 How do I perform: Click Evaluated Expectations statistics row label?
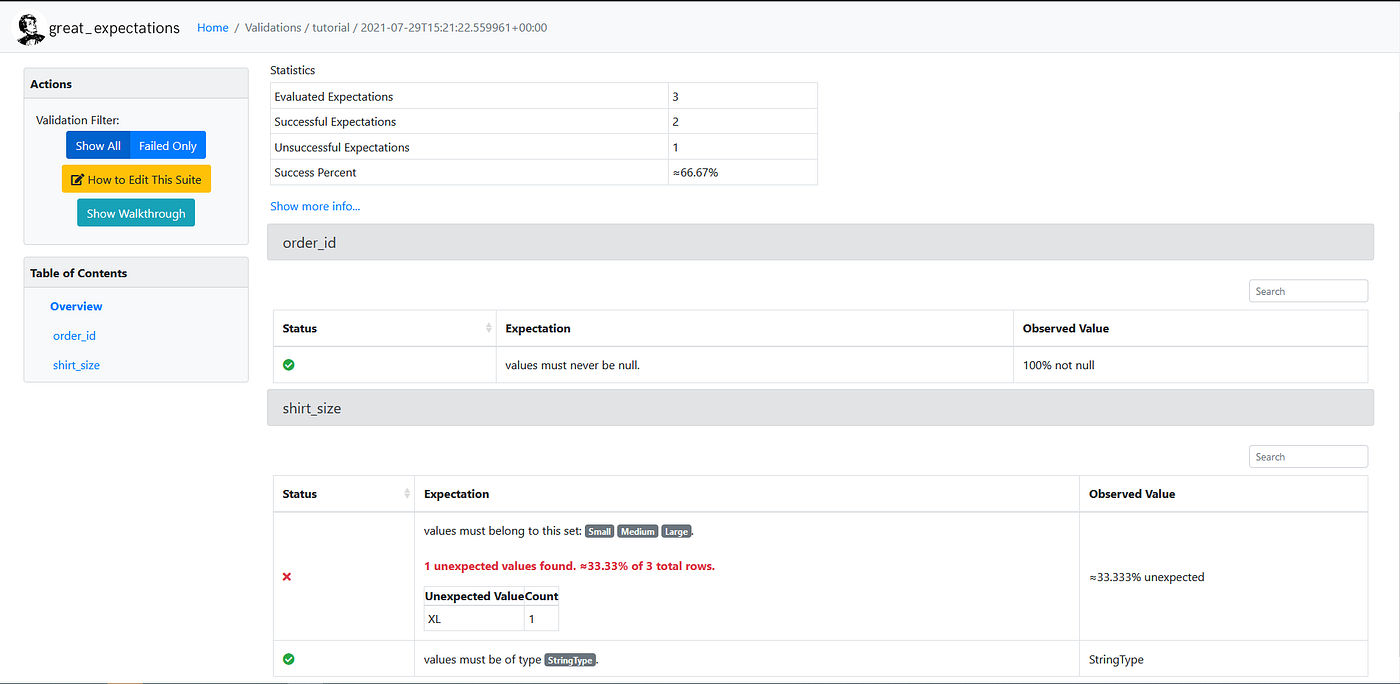333,97
